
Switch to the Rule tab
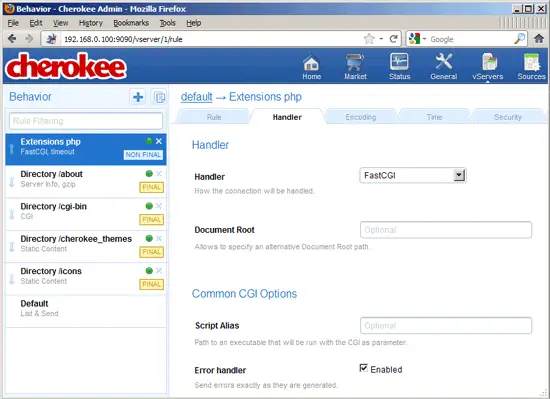click(x=214, y=117)
